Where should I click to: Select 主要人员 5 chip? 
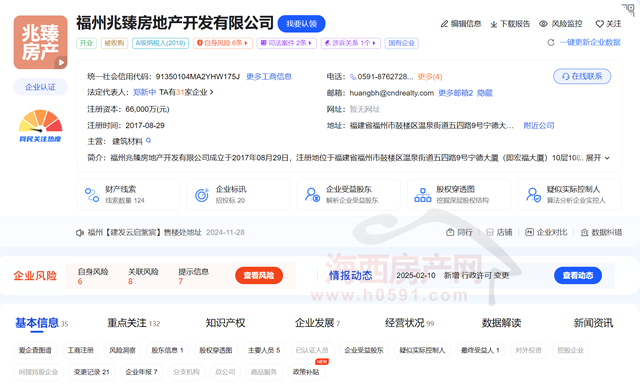click(x=264, y=350)
